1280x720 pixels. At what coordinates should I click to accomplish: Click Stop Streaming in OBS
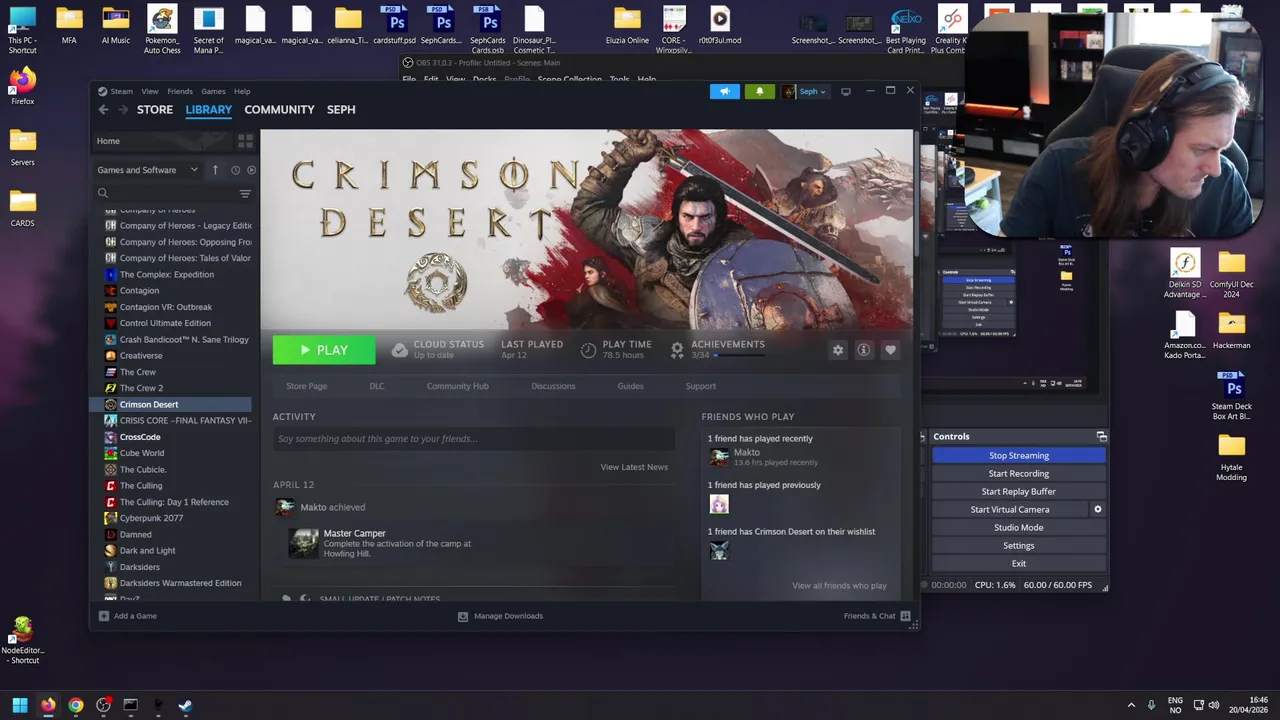(1019, 456)
